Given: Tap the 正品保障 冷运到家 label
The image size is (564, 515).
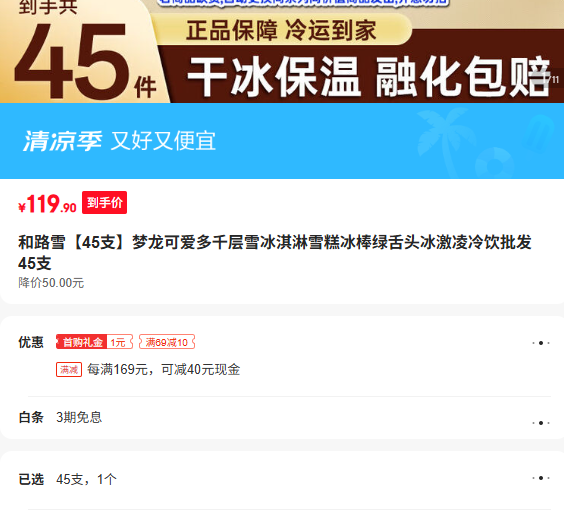Looking at the screenshot, I should click(281, 31).
